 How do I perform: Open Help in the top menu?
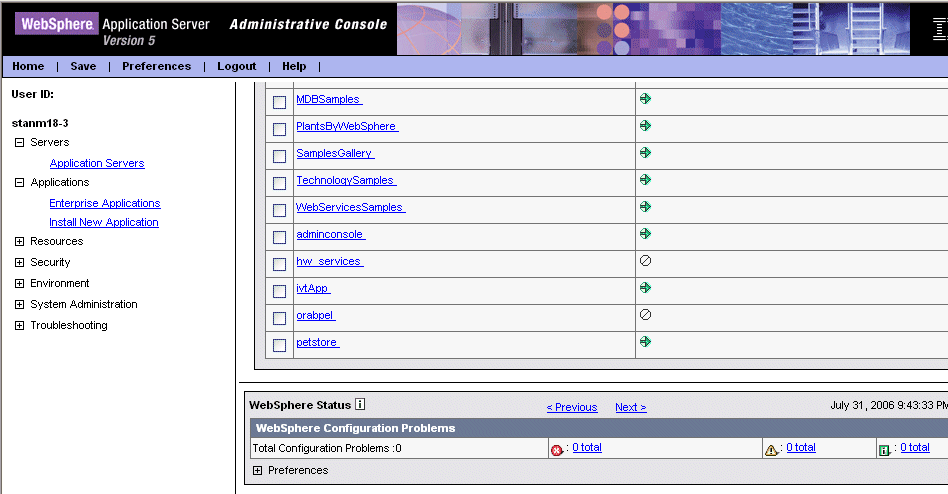click(x=294, y=66)
